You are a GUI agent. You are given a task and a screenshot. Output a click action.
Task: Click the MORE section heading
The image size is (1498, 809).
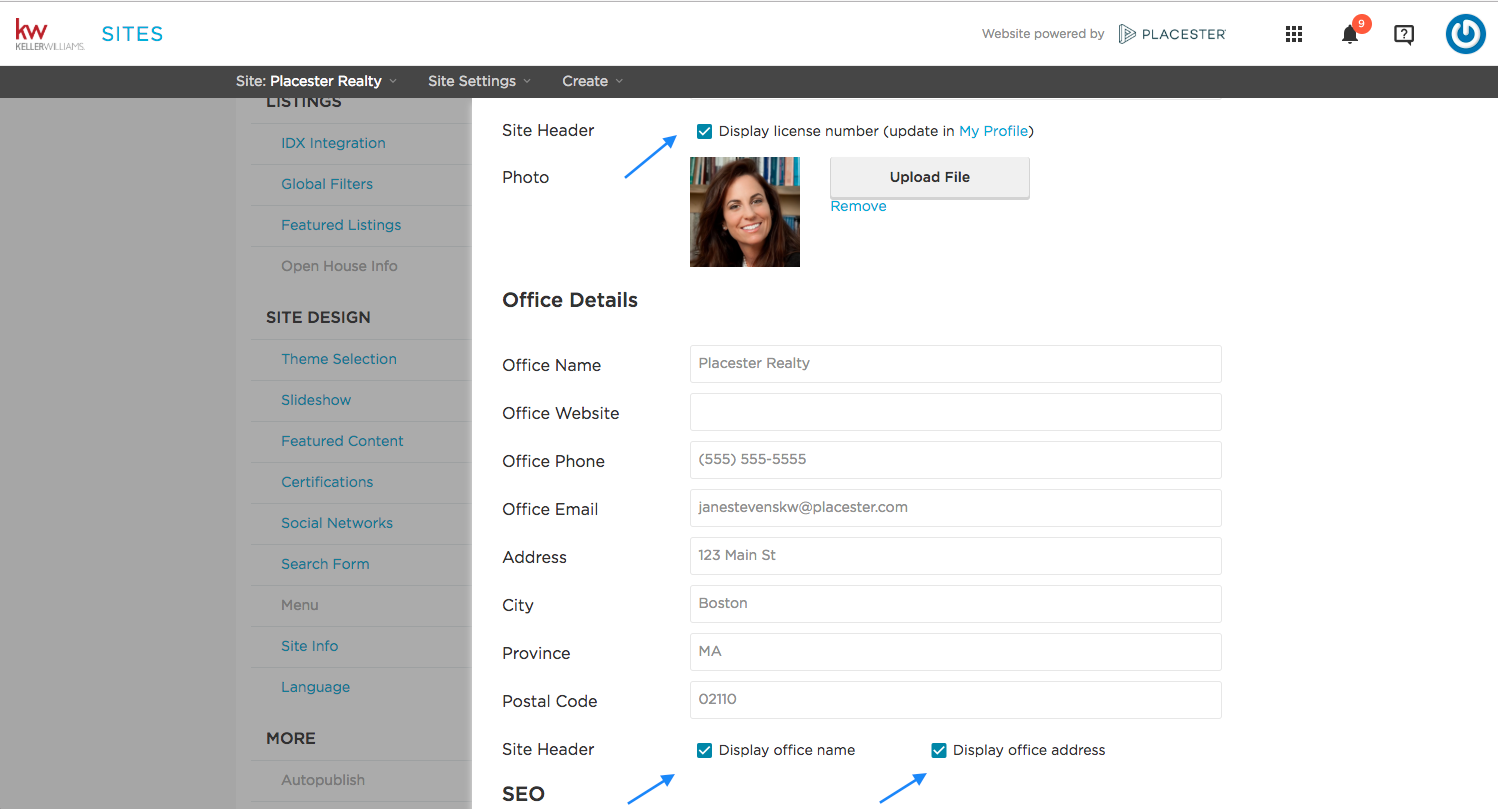(291, 738)
